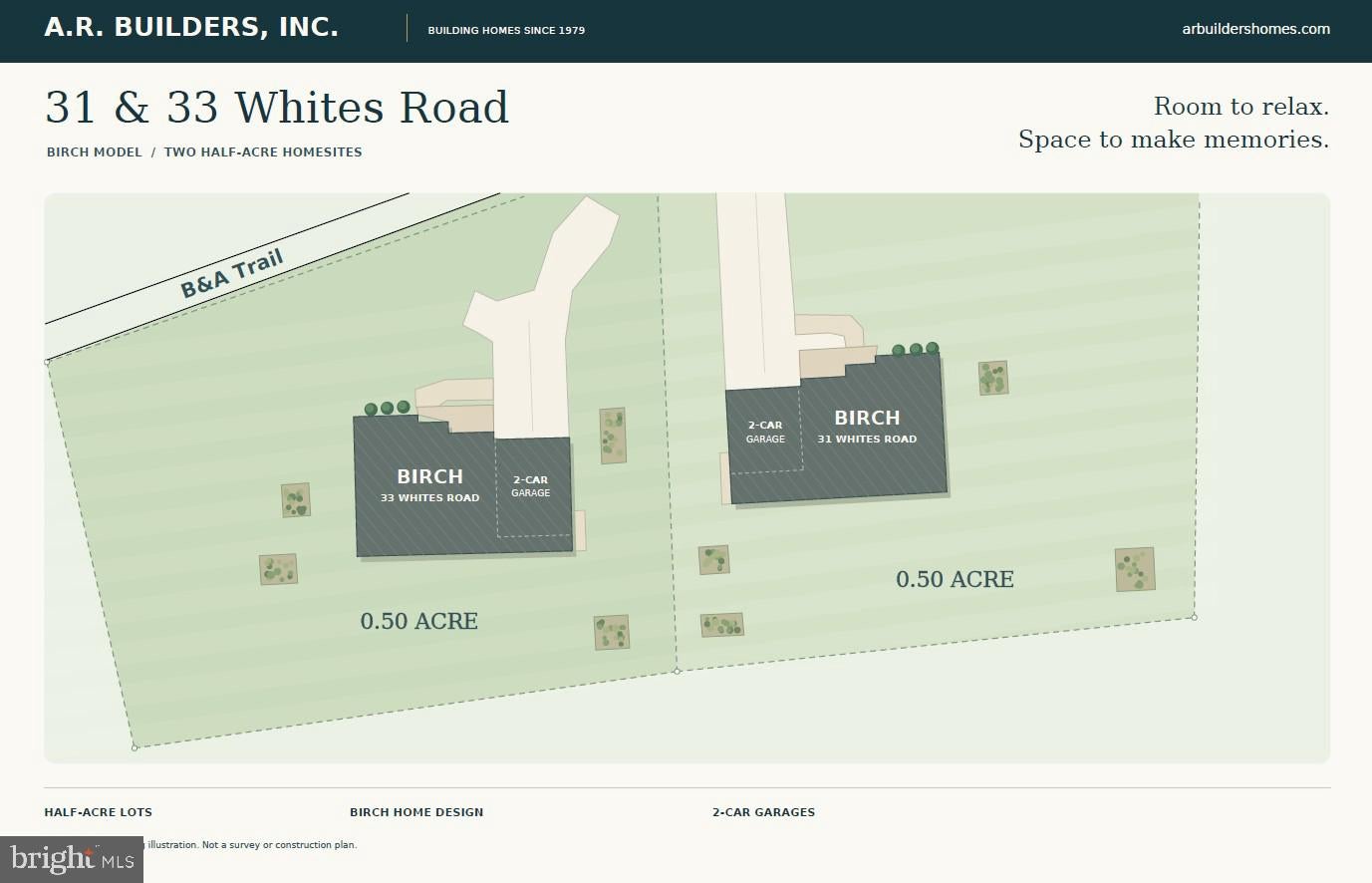Click the far-right garden bed on right lot
This screenshot has height=883, width=1372.
coord(1135,569)
